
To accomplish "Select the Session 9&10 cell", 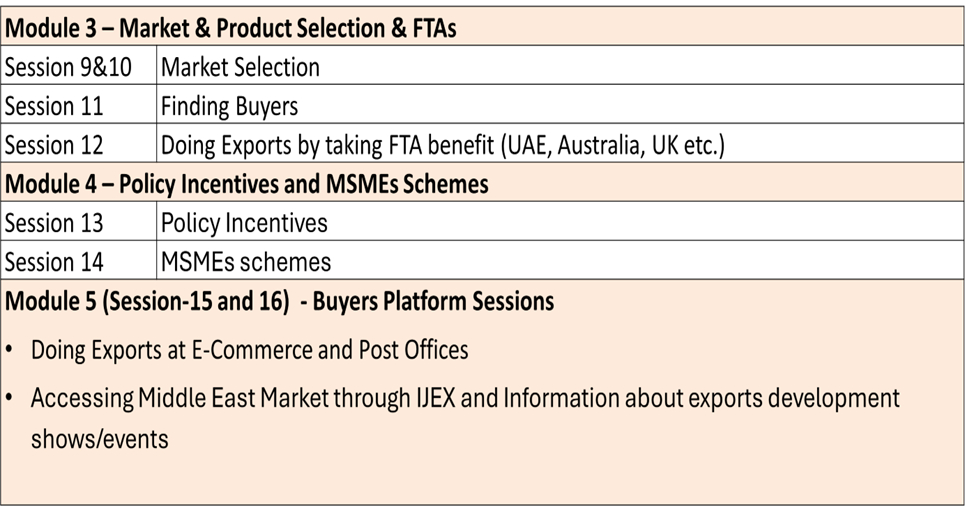I will [62, 67].
